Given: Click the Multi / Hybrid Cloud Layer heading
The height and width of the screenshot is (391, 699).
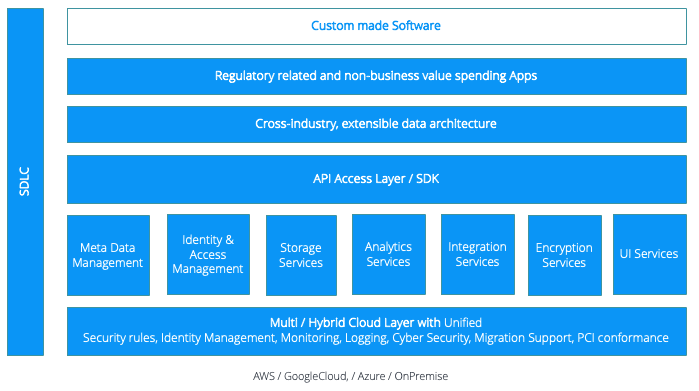Looking at the screenshot, I should [x=376, y=322].
